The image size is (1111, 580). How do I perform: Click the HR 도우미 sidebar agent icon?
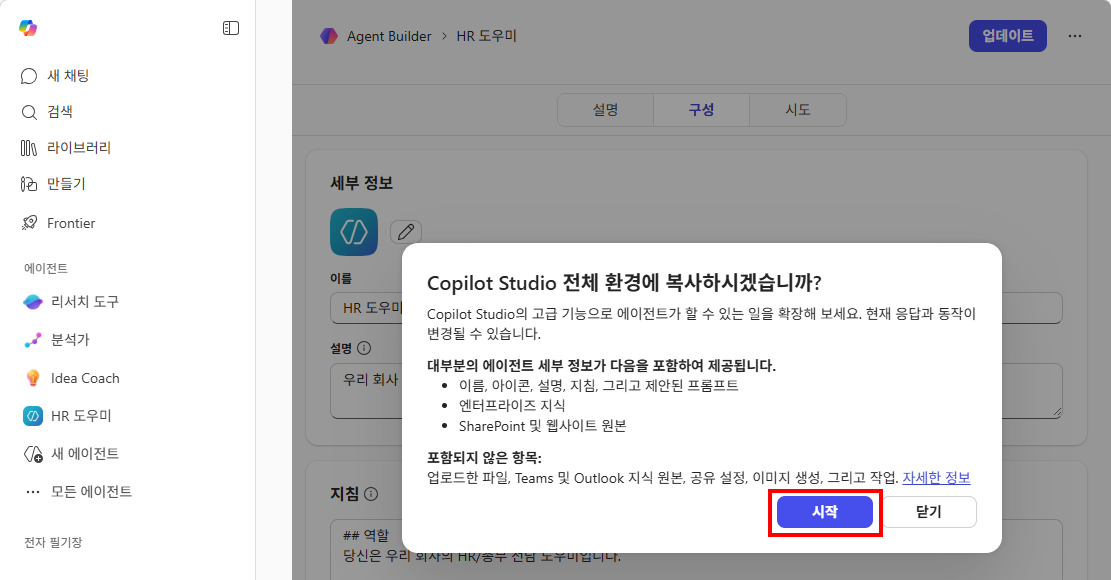click(x=33, y=416)
